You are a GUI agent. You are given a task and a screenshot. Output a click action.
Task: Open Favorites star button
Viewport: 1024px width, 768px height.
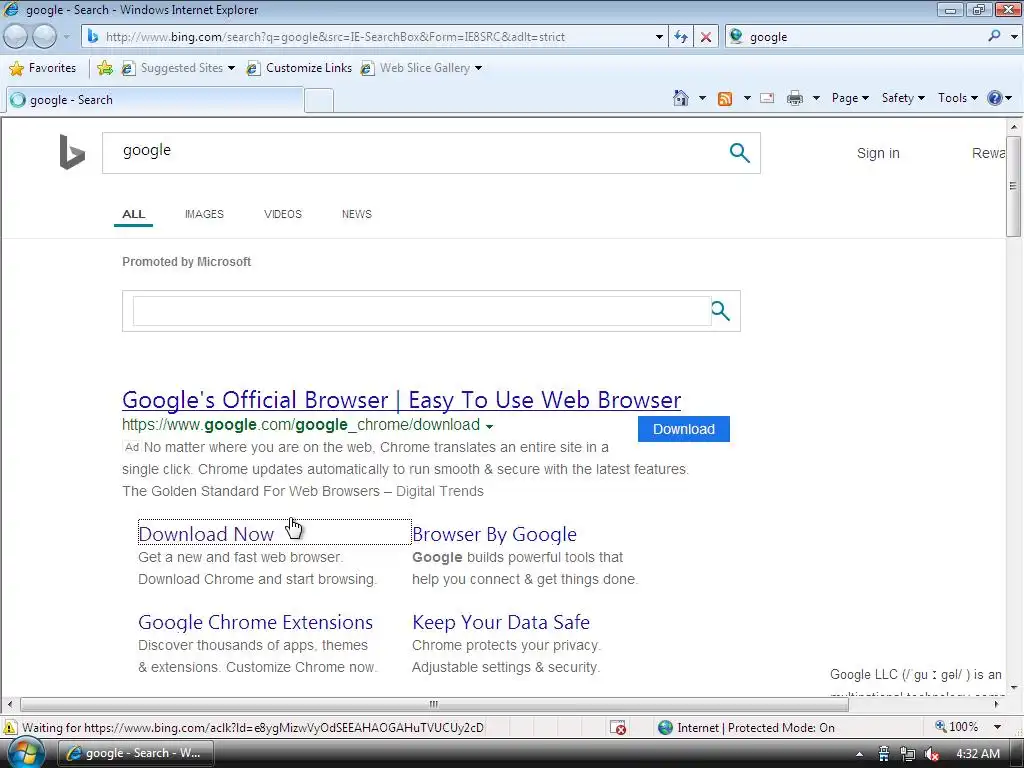coord(43,68)
